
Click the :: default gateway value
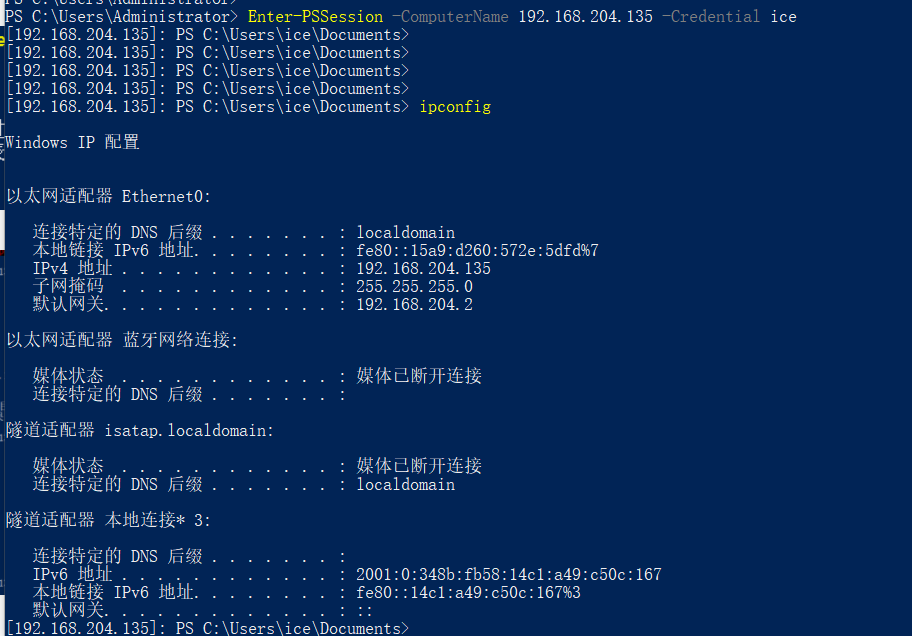click(x=365, y=611)
